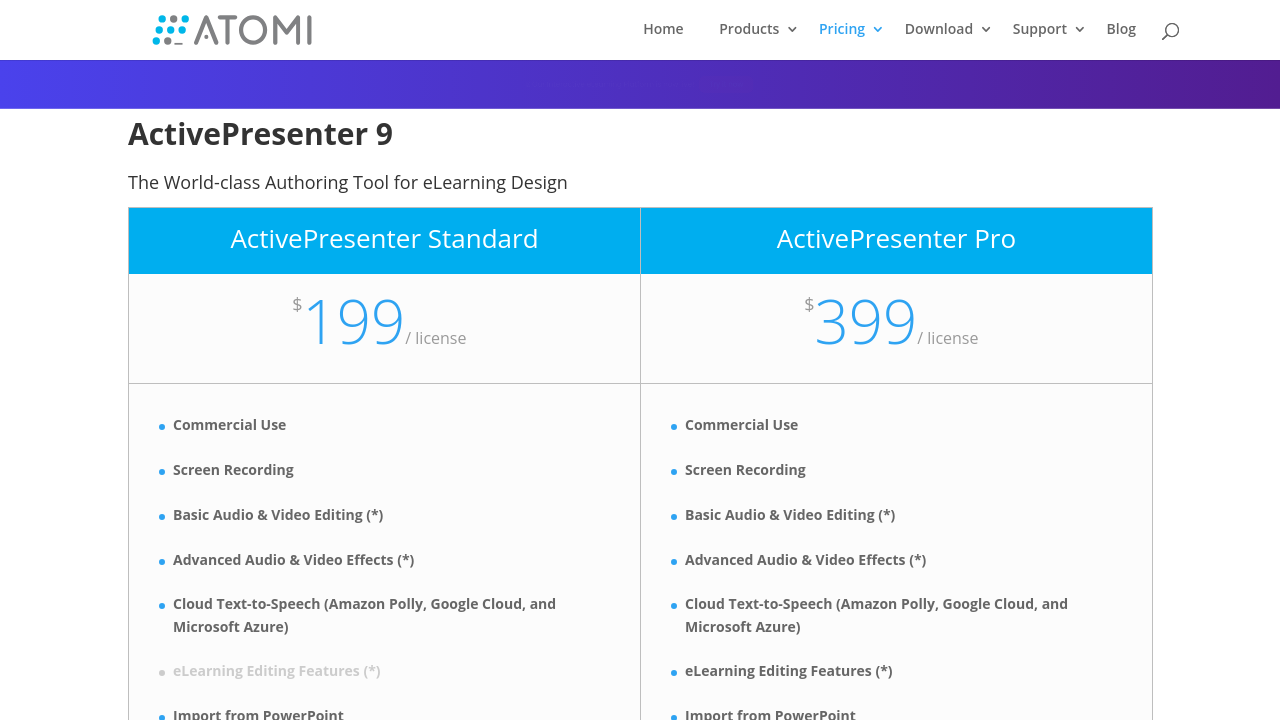Go to the Home menu item

(663, 29)
